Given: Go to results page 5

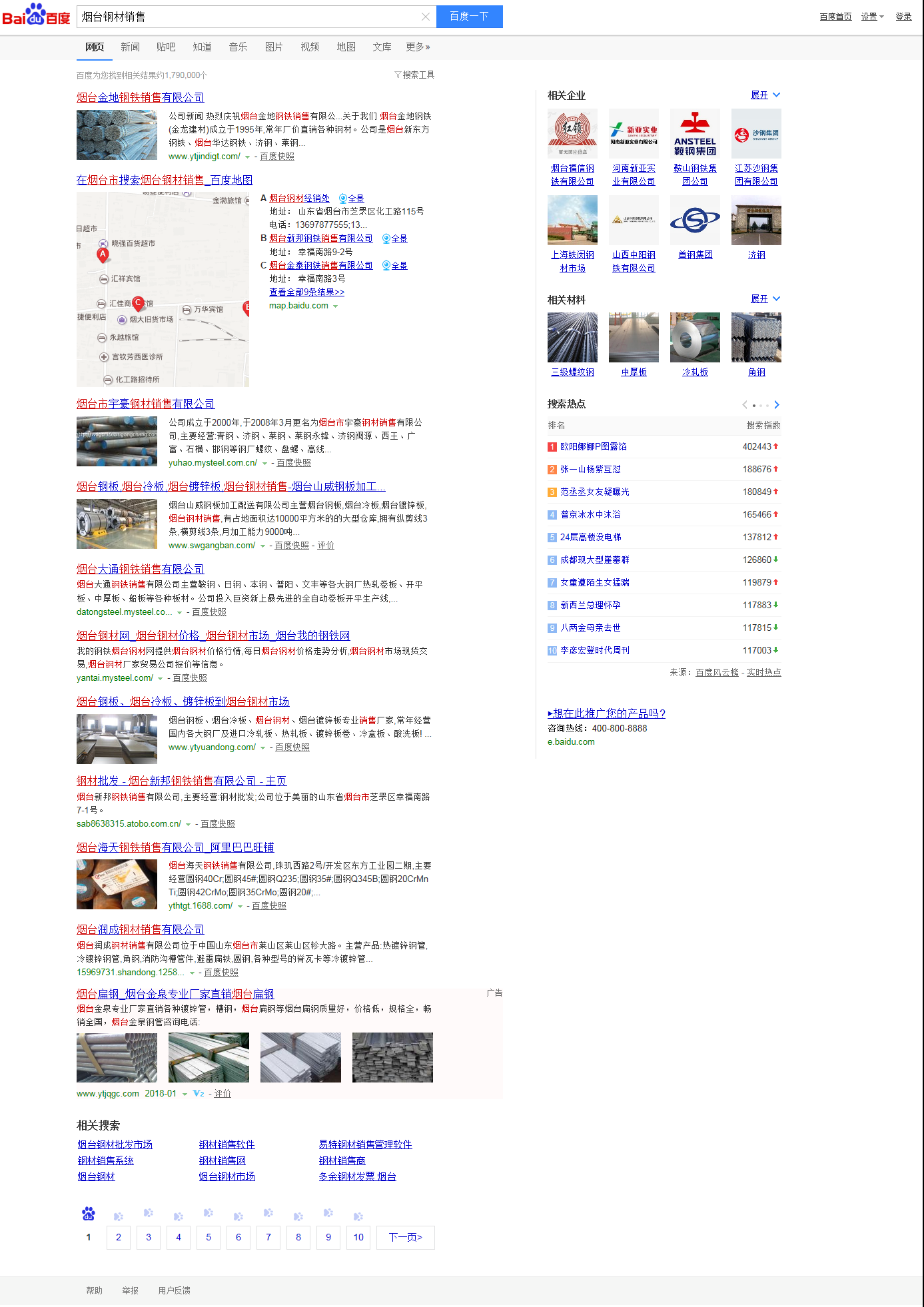Looking at the screenshot, I should coord(209,1238).
